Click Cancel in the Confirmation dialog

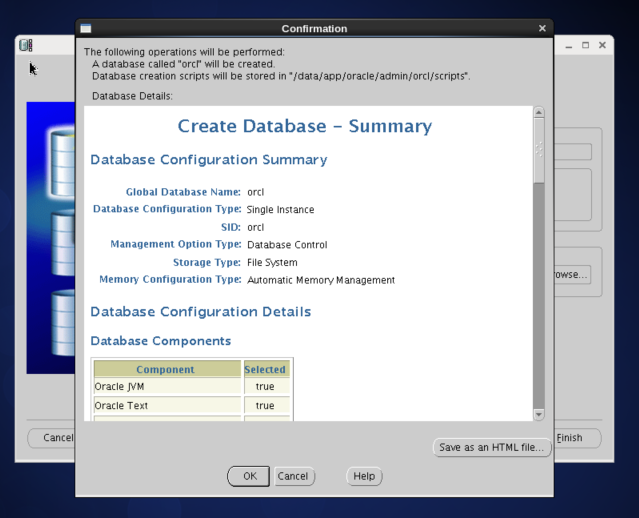(x=293, y=476)
